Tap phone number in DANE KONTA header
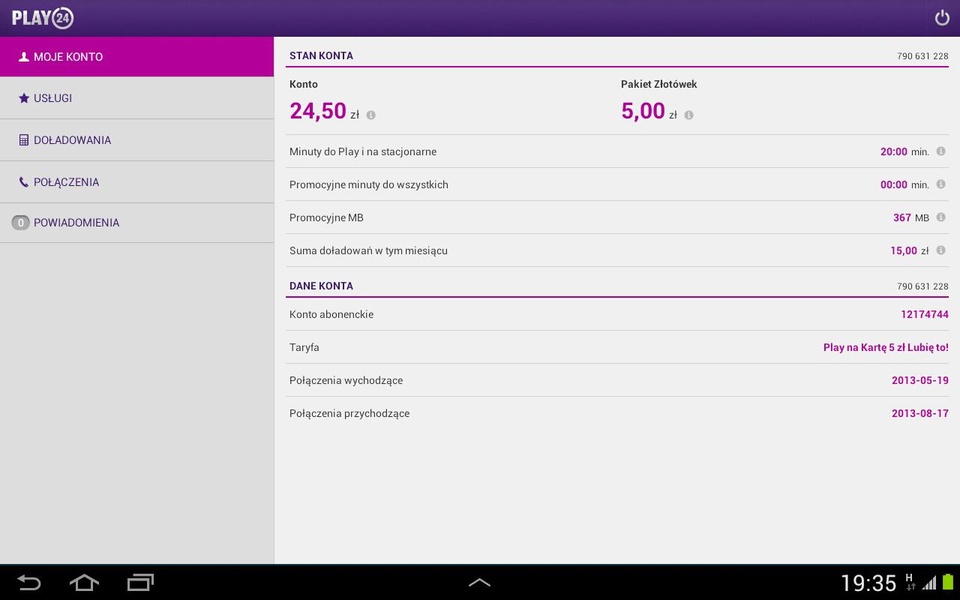This screenshot has height=600, width=960. click(923, 287)
